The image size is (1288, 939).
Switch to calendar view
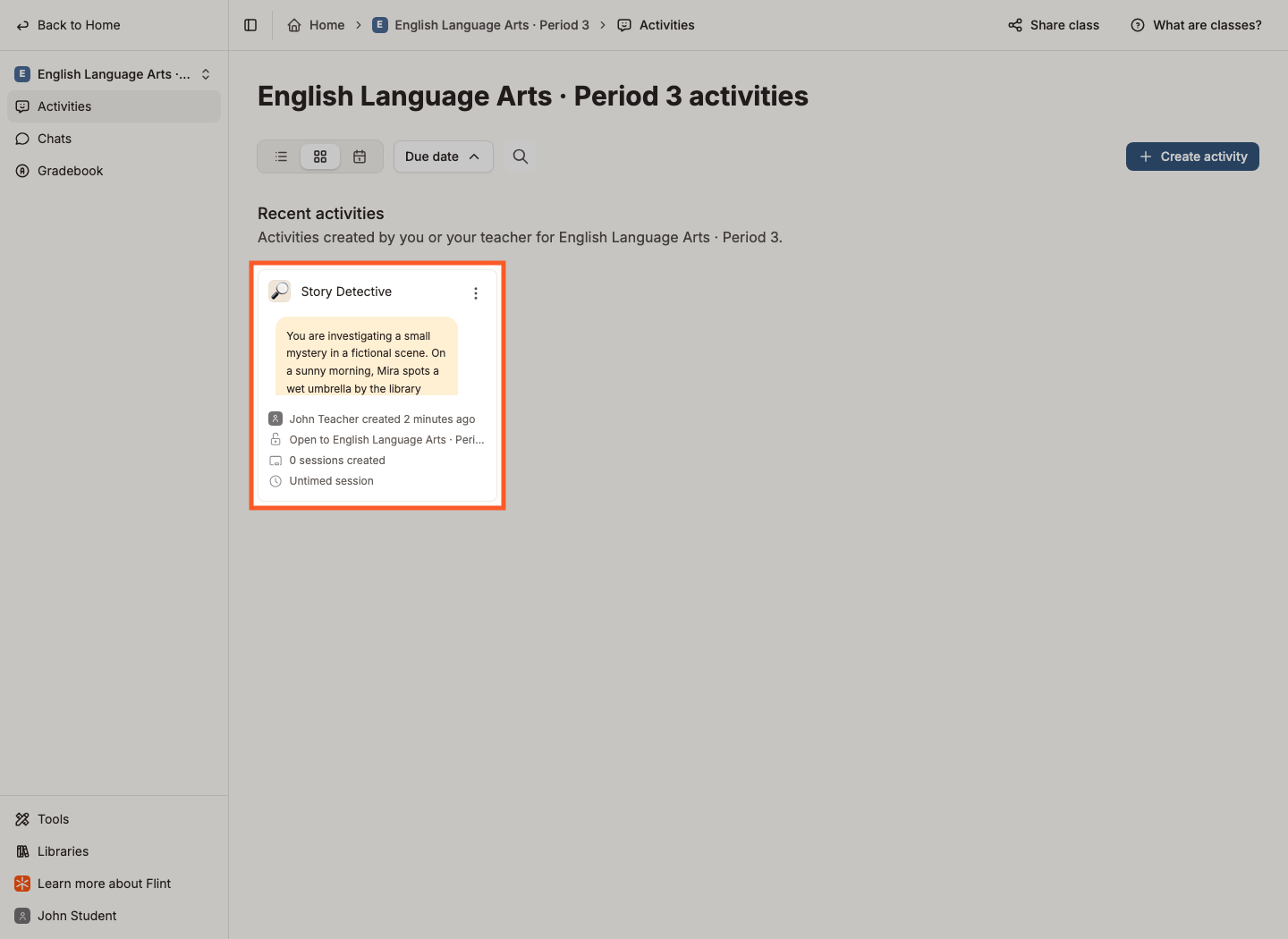point(360,156)
